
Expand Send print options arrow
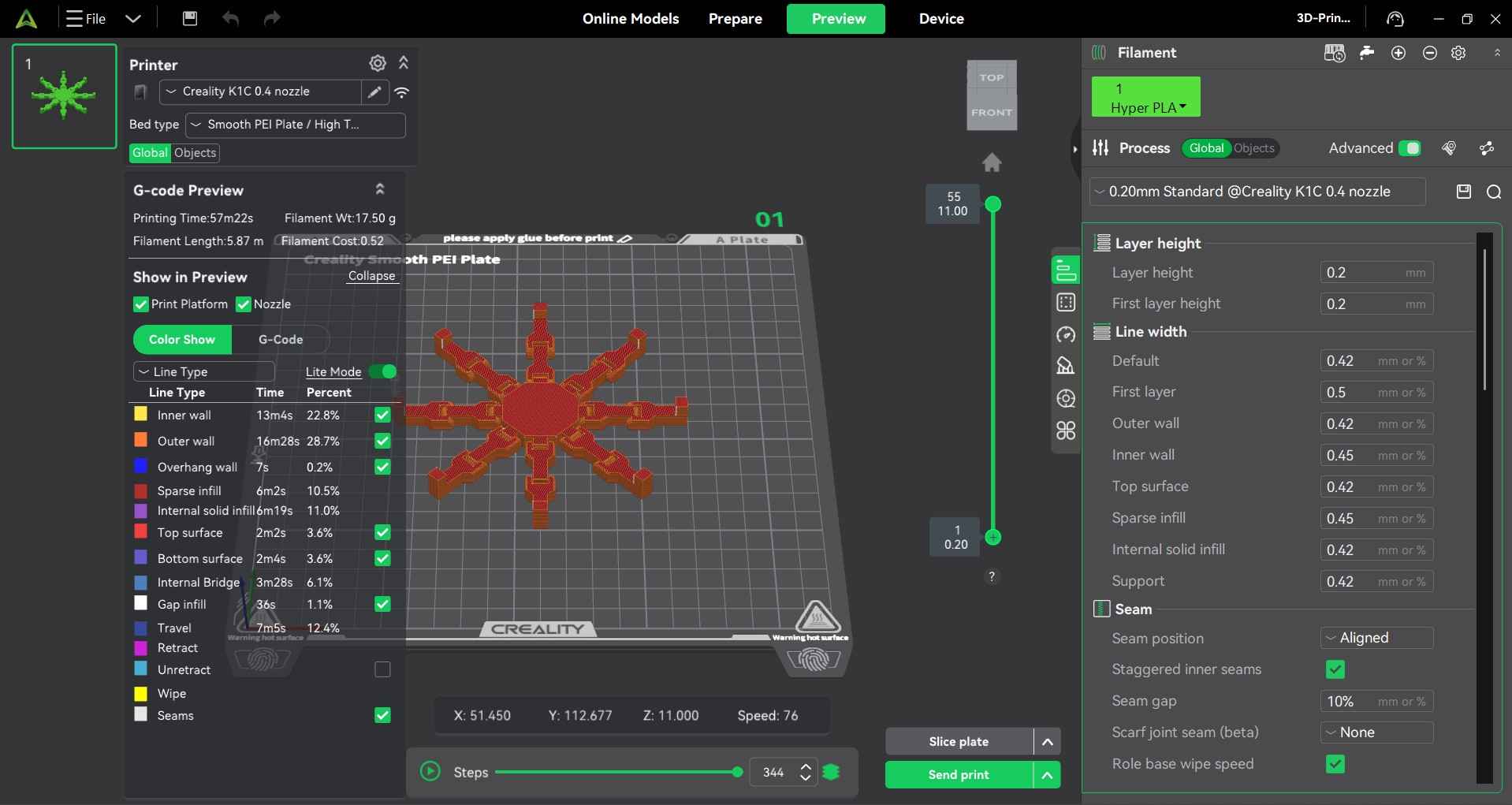click(x=1048, y=775)
